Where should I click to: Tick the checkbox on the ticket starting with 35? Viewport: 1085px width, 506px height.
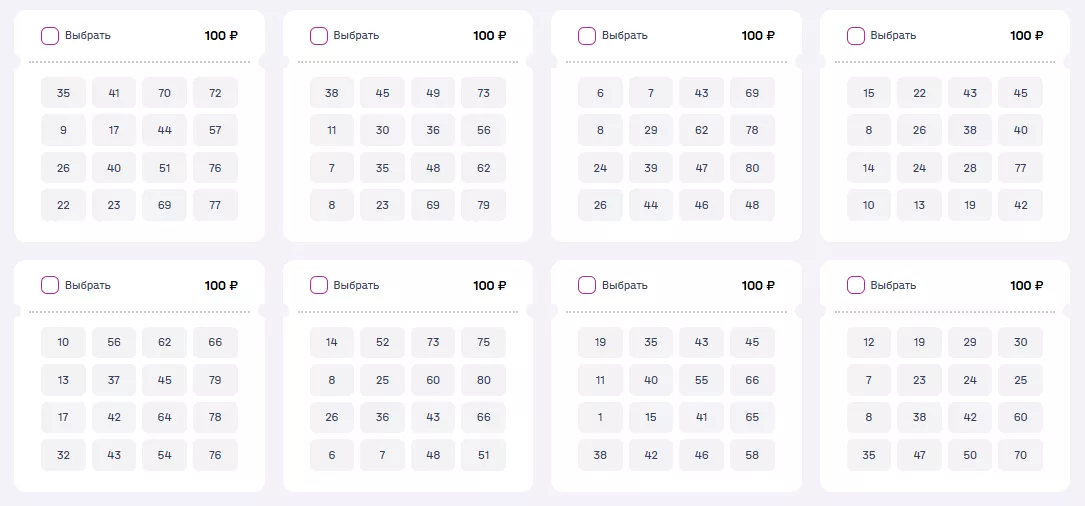coord(50,36)
